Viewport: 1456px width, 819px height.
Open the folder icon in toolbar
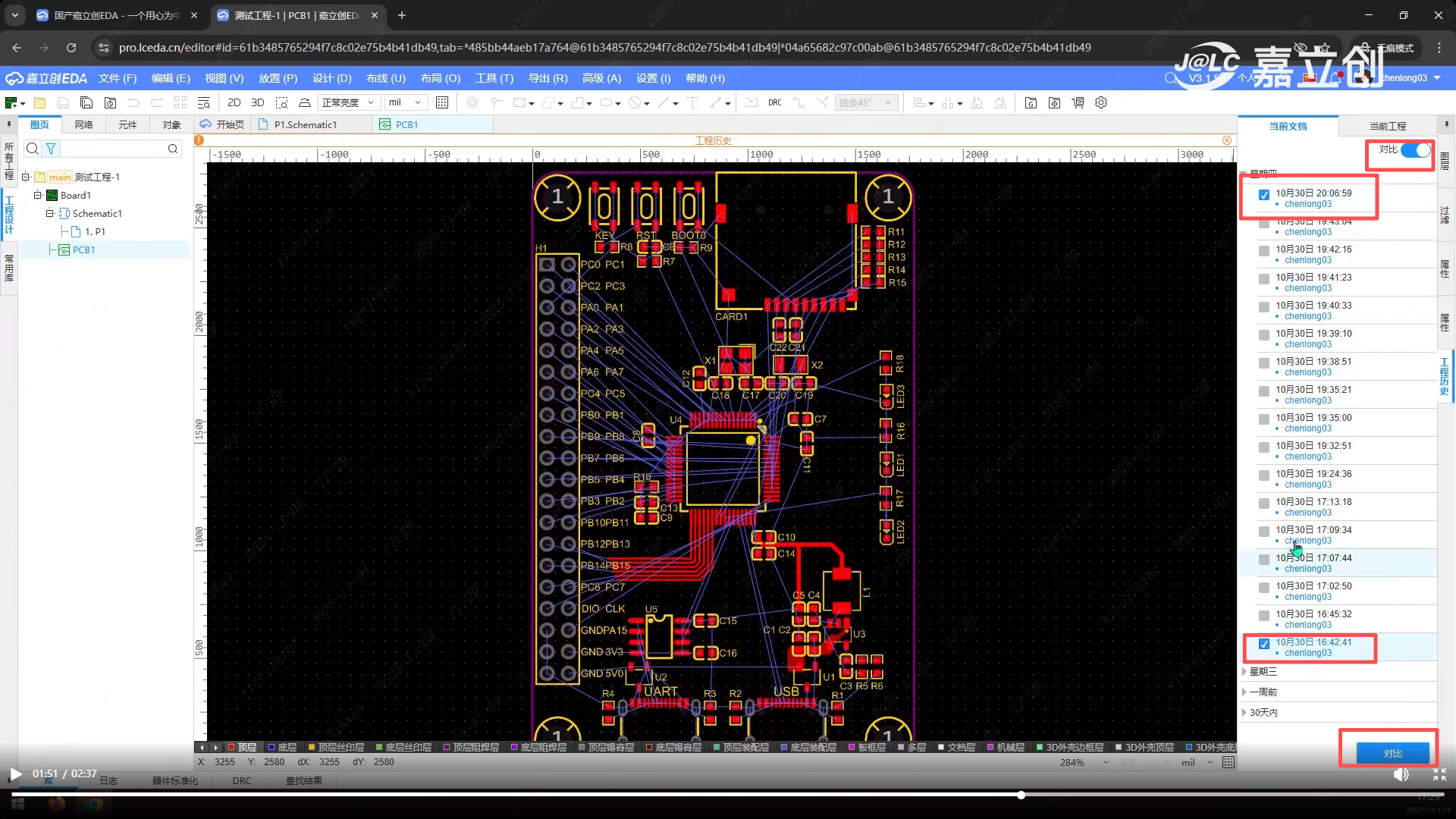click(x=39, y=102)
